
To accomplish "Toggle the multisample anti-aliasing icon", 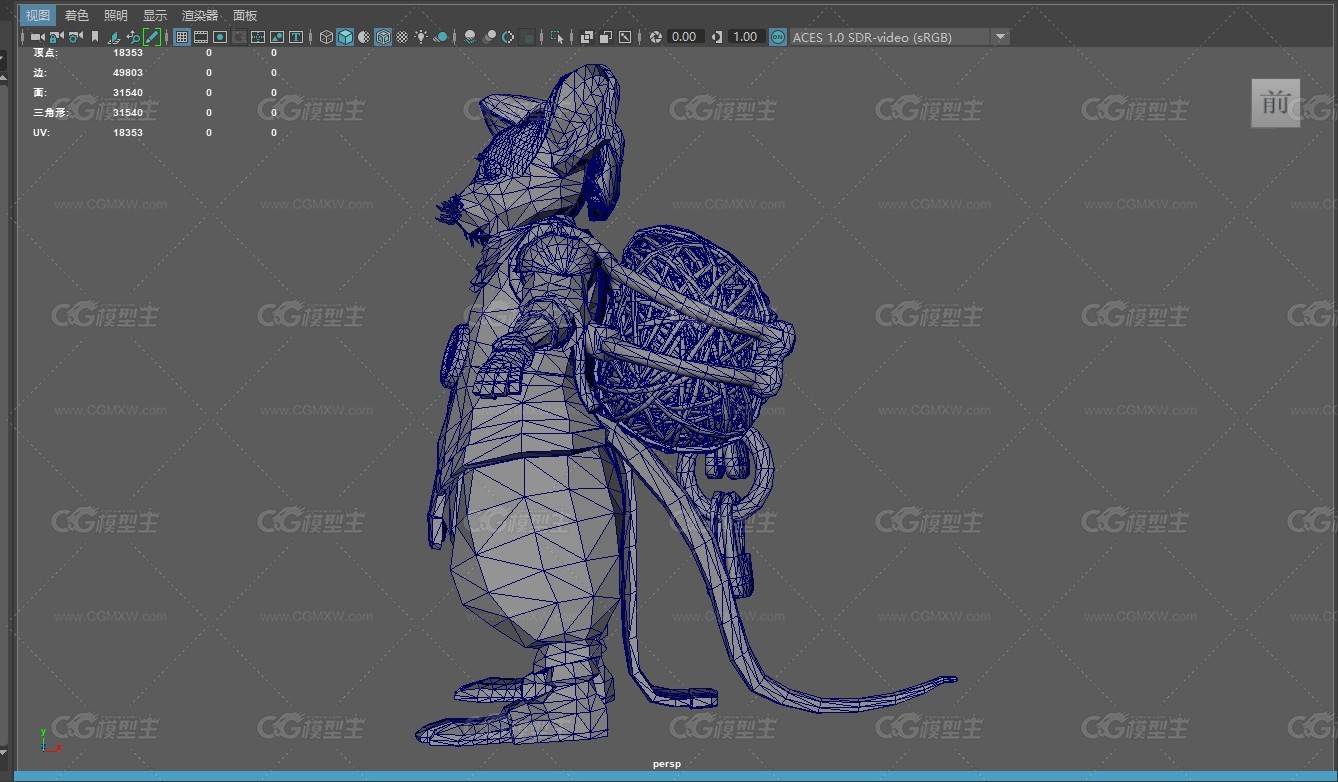I will (508, 37).
